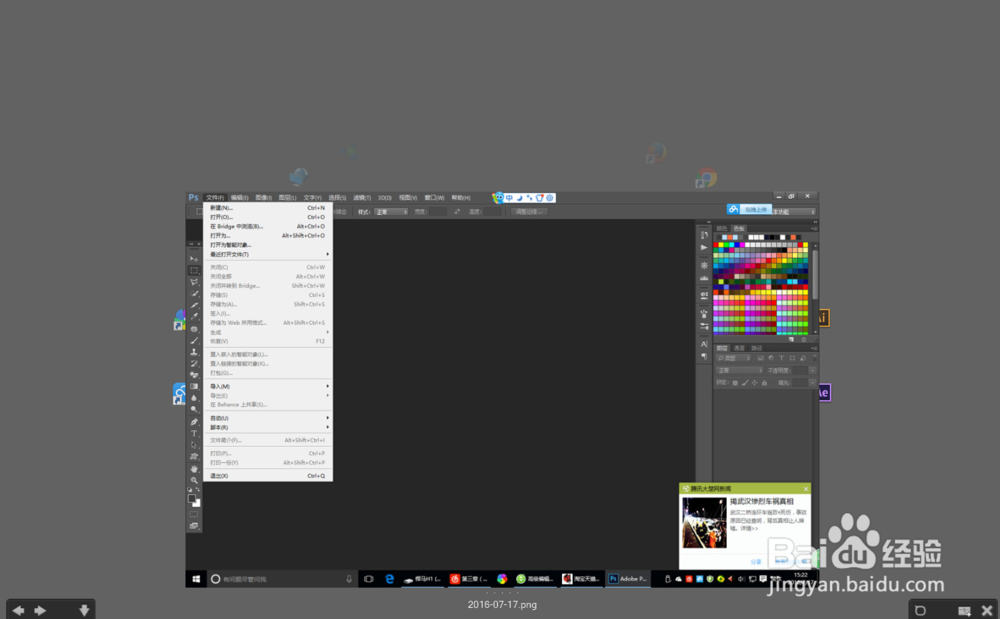
Task: Select the Horizontal Type tool
Action: [x=194, y=433]
